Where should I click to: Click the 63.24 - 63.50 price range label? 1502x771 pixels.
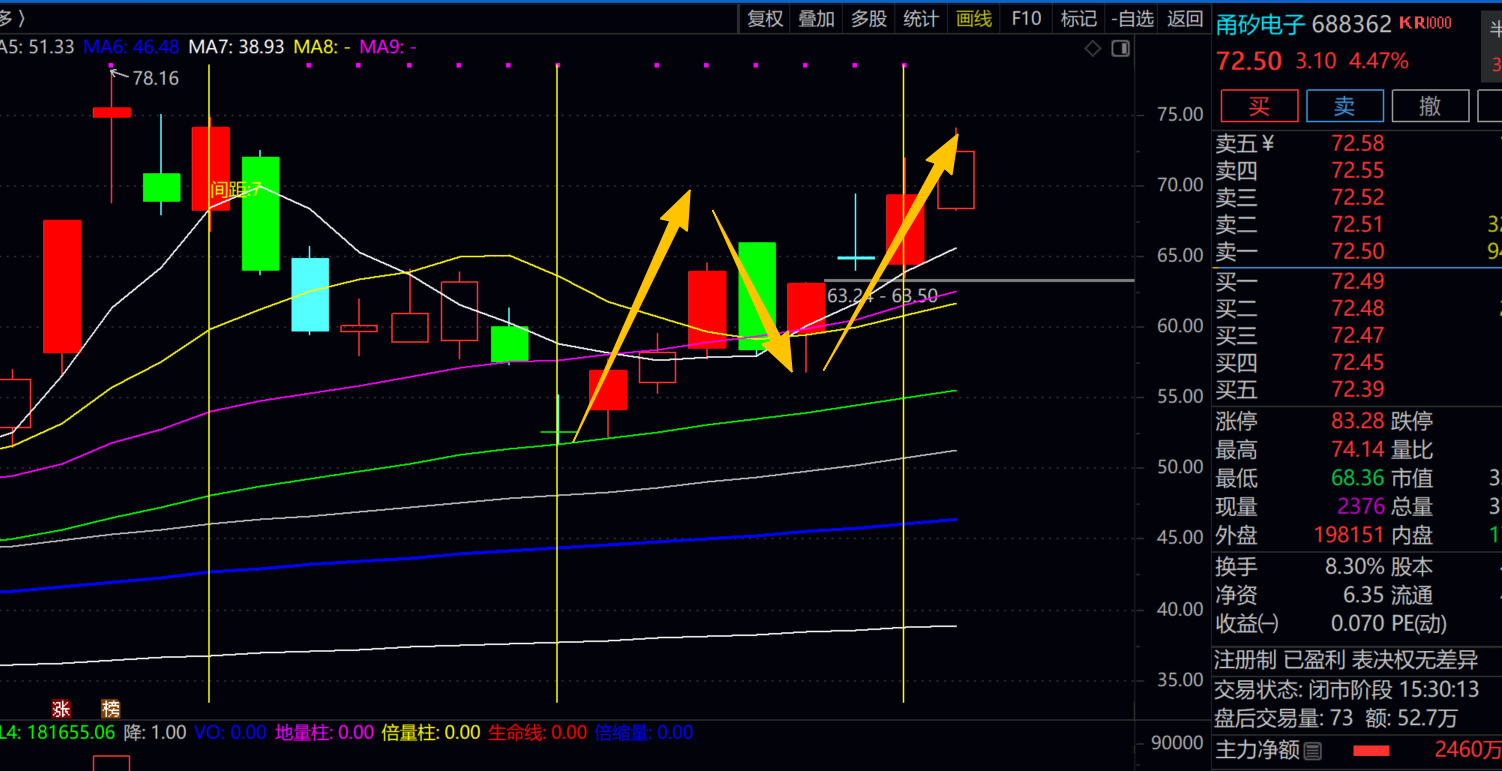(x=882, y=296)
